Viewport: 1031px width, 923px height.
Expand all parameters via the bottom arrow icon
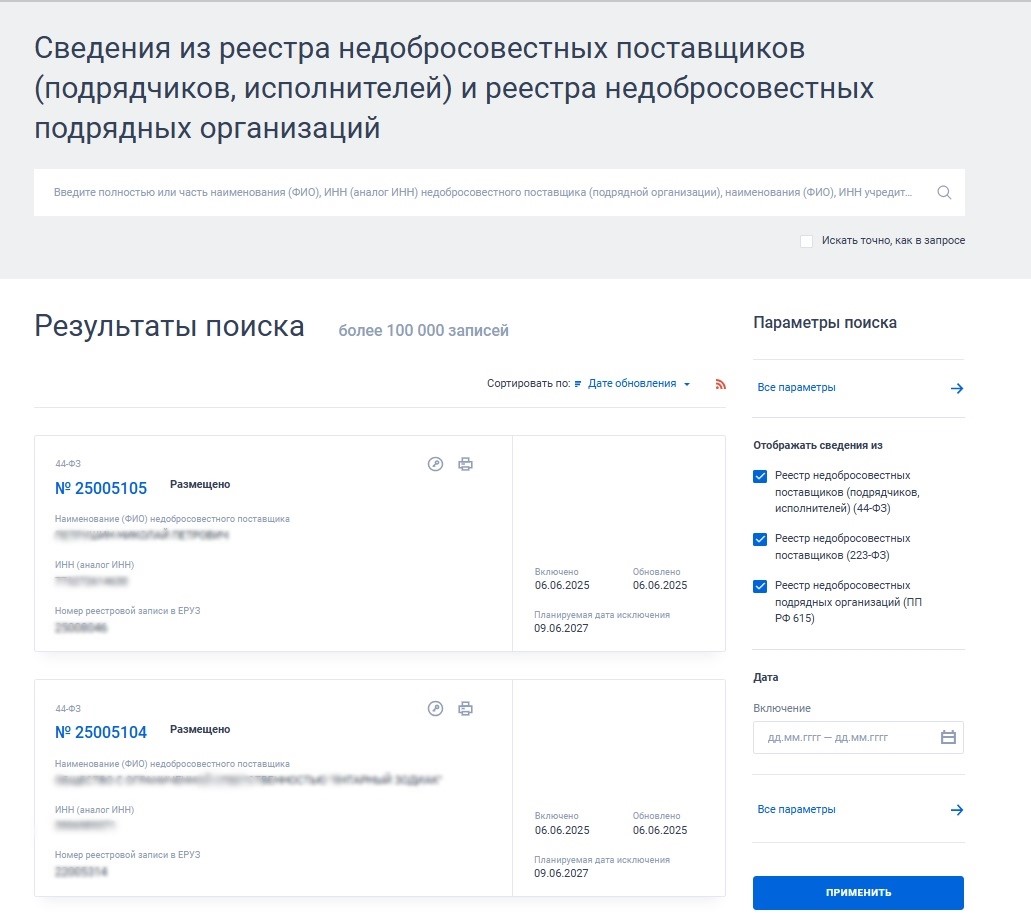(957, 810)
